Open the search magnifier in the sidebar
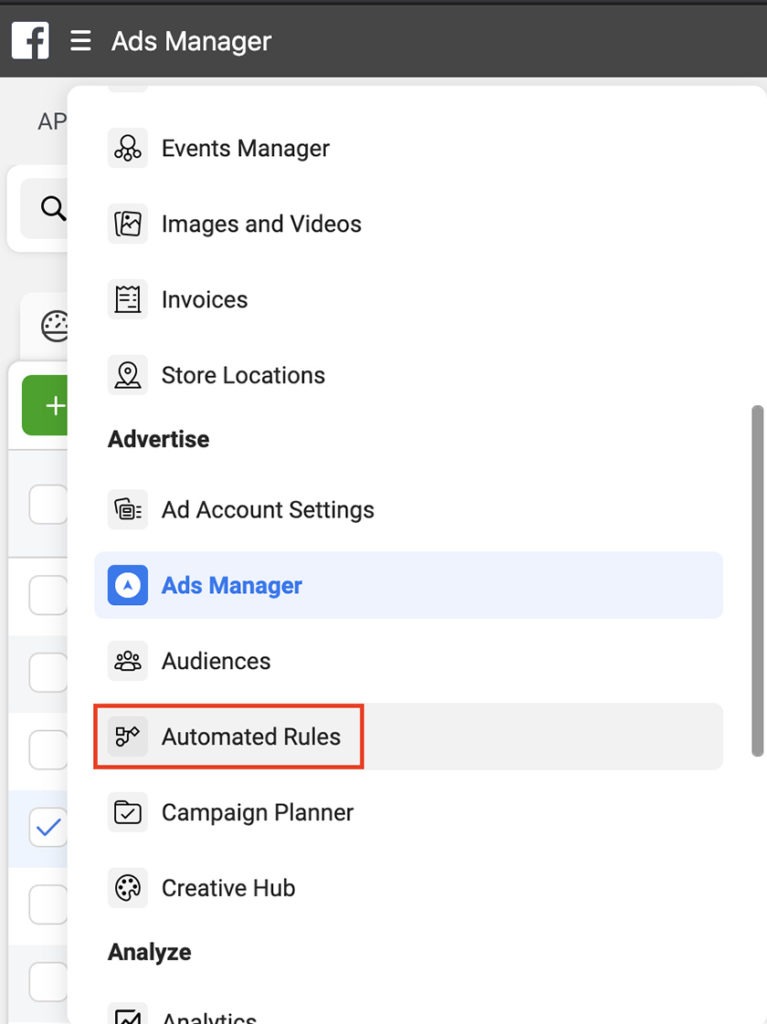767x1024 pixels. [x=51, y=209]
